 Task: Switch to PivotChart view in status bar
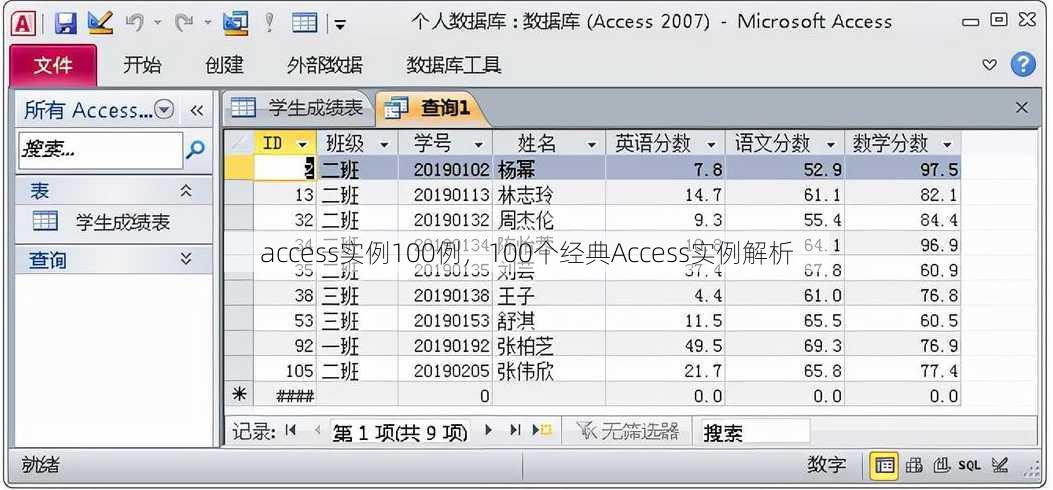942,464
